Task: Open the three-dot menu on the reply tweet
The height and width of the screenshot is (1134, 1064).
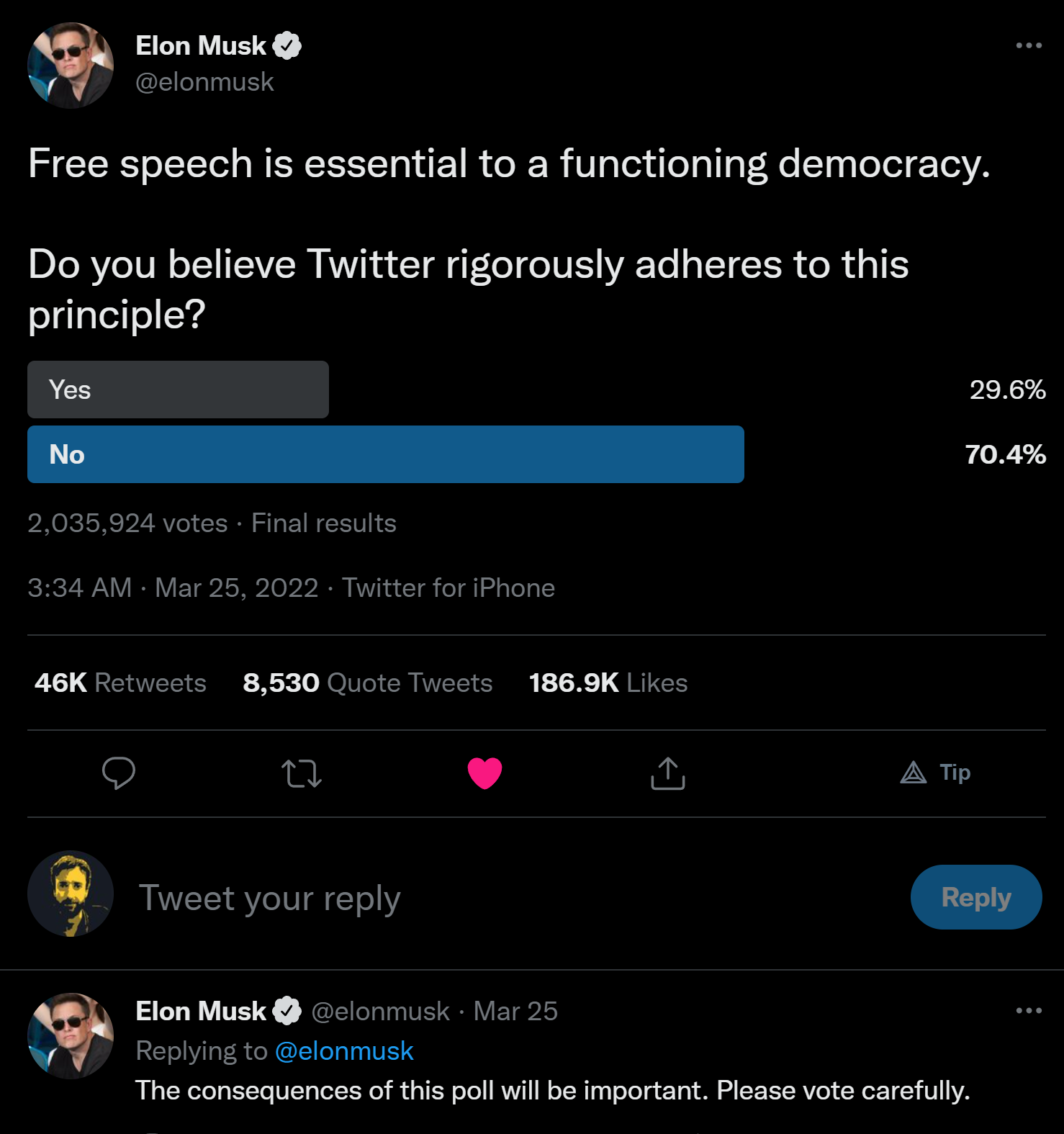Action: click(x=1028, y=1010)
